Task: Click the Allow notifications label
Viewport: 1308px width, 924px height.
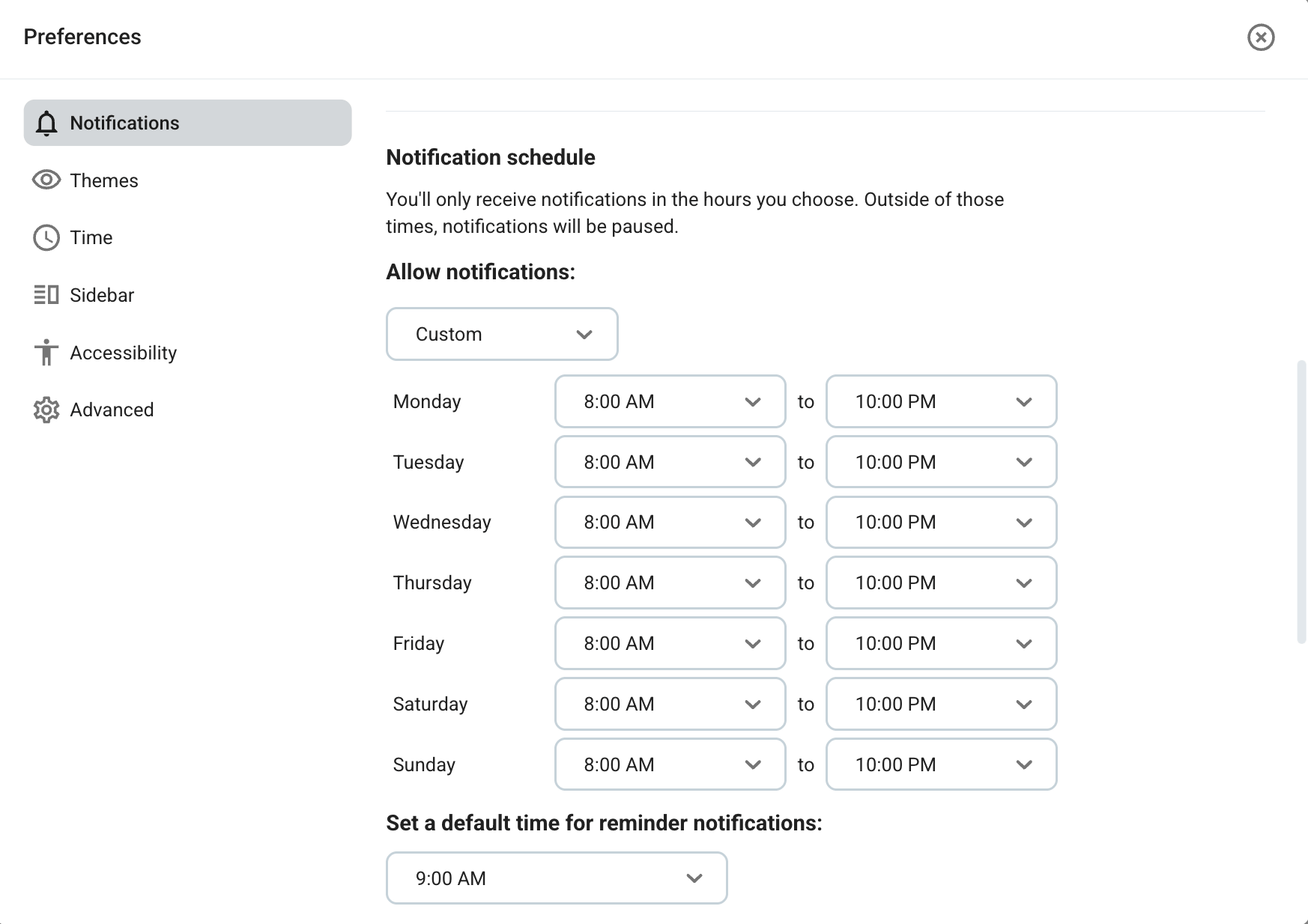Action: point(481,272)
